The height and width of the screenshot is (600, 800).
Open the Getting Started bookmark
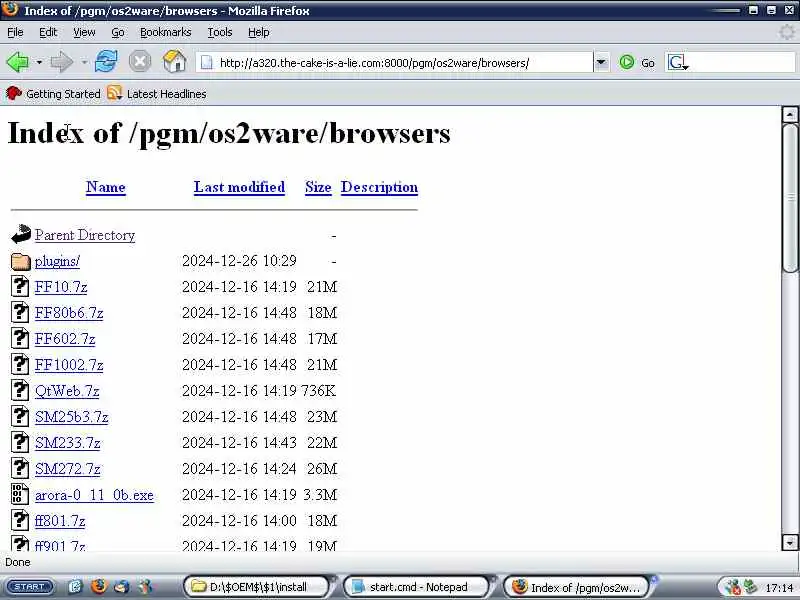[53, 94]
